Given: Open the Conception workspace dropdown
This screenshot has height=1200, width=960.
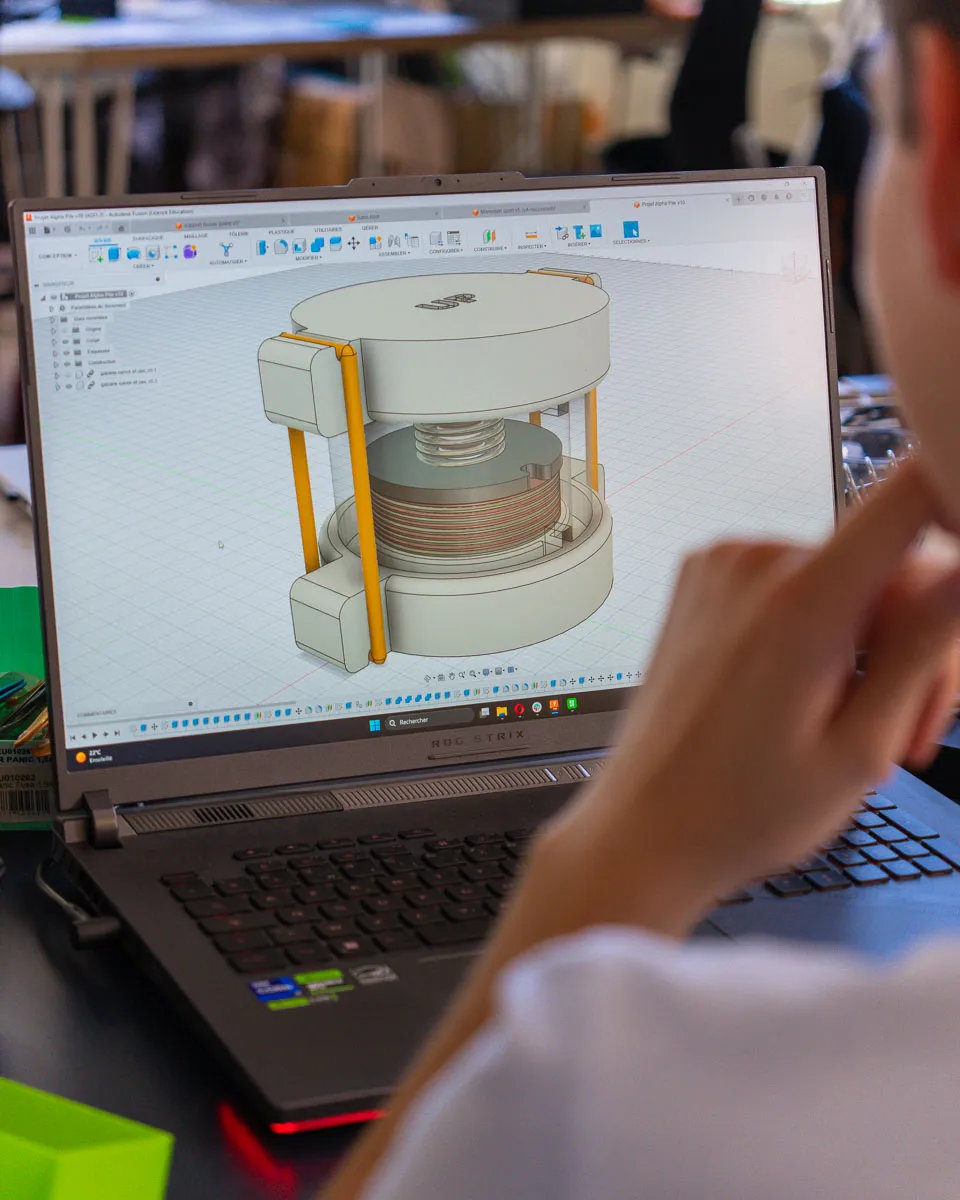Looking at the screenshot, I should (x=57, y=256).
